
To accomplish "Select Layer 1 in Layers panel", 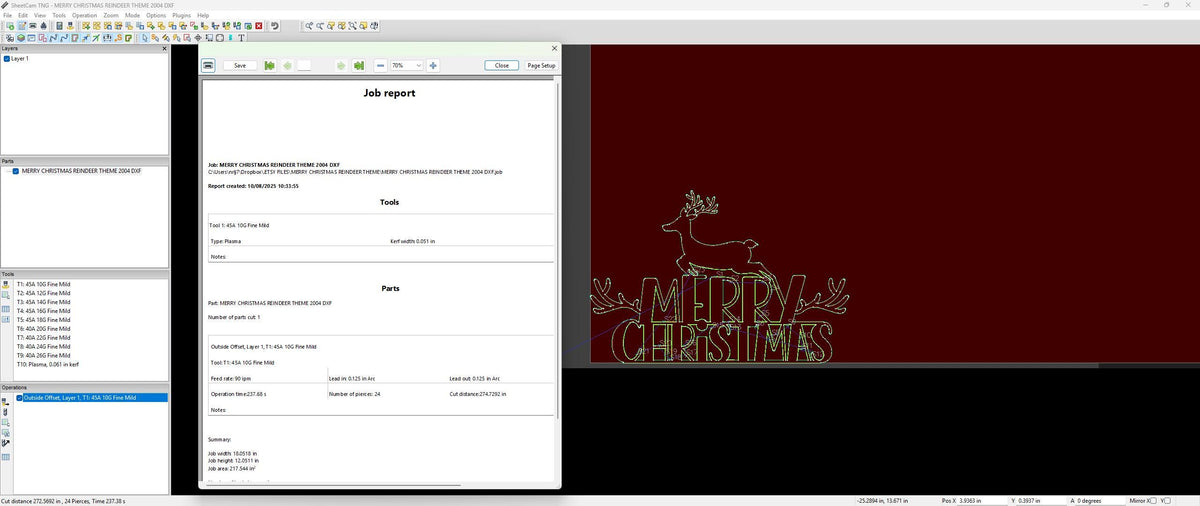I will pos(21,59).
